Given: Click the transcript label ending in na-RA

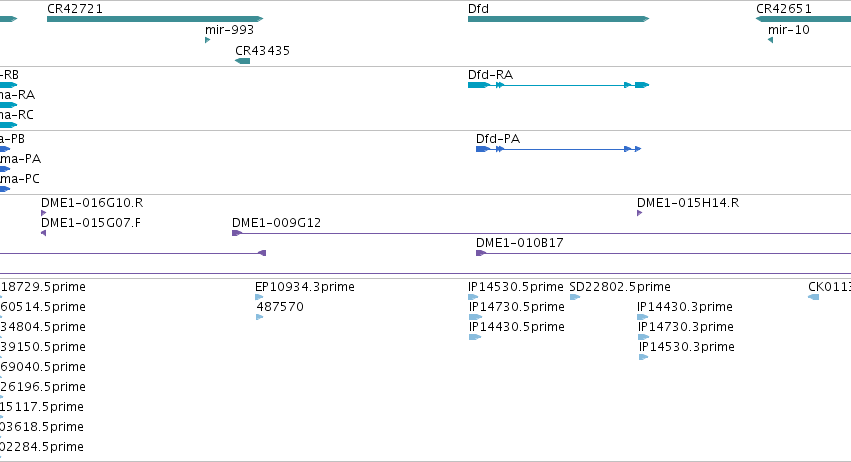Looking at the screenshot, I should pos(17,94).
